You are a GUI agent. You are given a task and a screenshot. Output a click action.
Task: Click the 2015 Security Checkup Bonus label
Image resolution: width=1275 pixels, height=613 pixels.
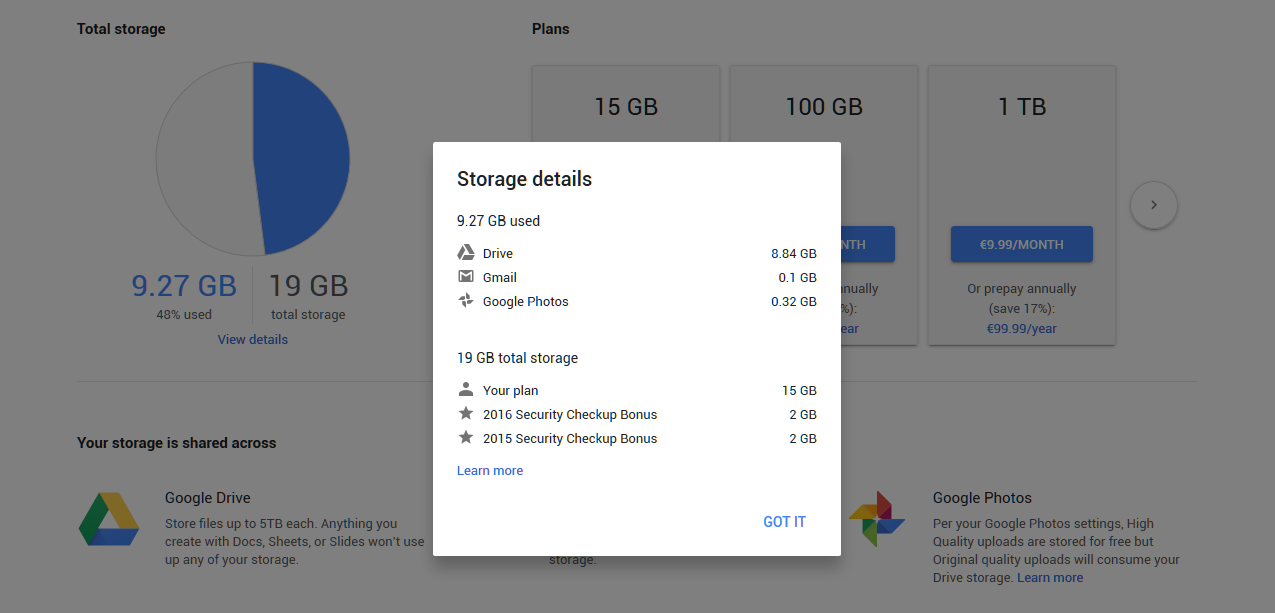click(x=570, y=438)
